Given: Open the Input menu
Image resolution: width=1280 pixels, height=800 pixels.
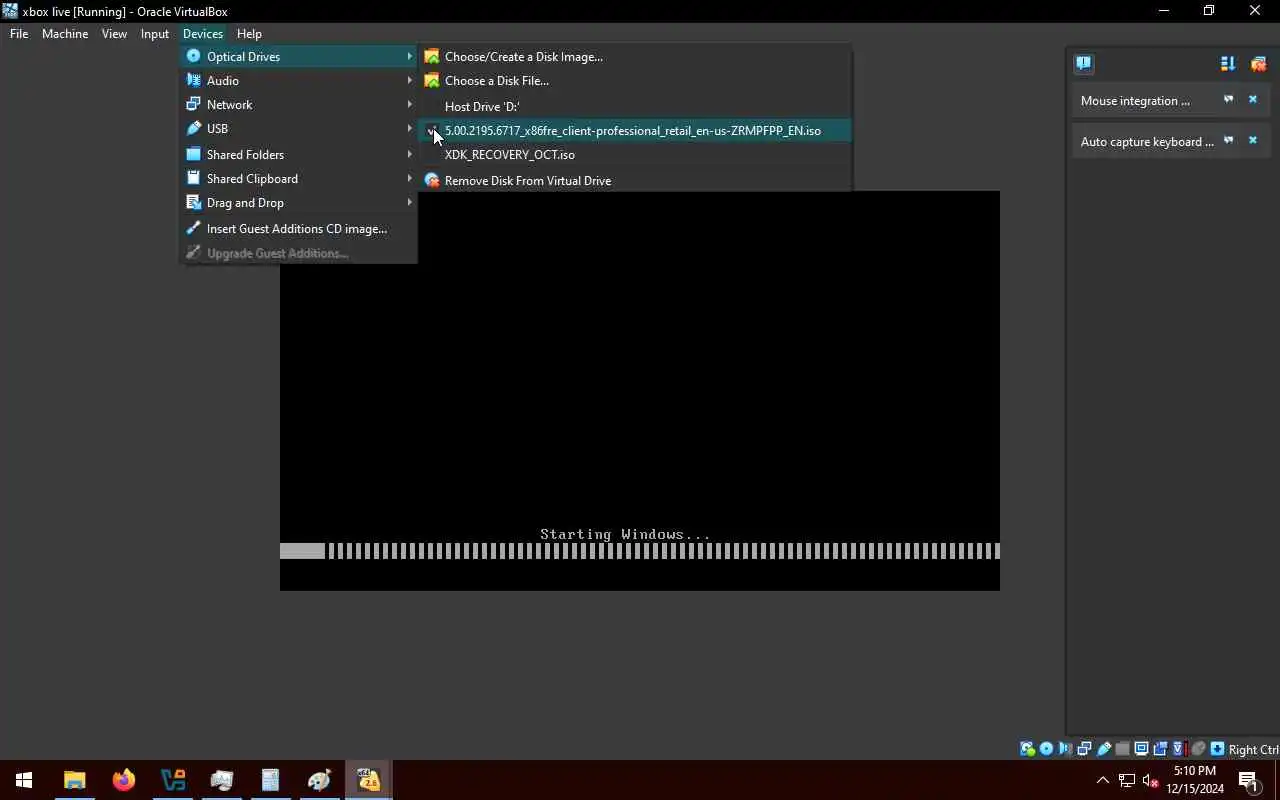Looking at the screenshot, I should click(x=154, y=33).
